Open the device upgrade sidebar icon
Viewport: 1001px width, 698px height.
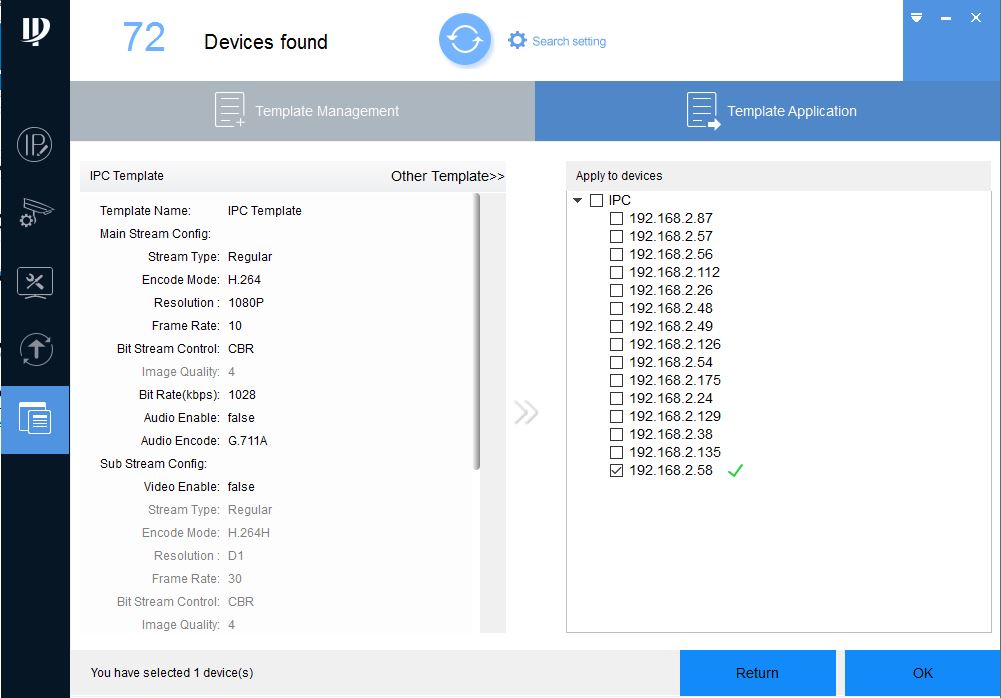[35, 350]
